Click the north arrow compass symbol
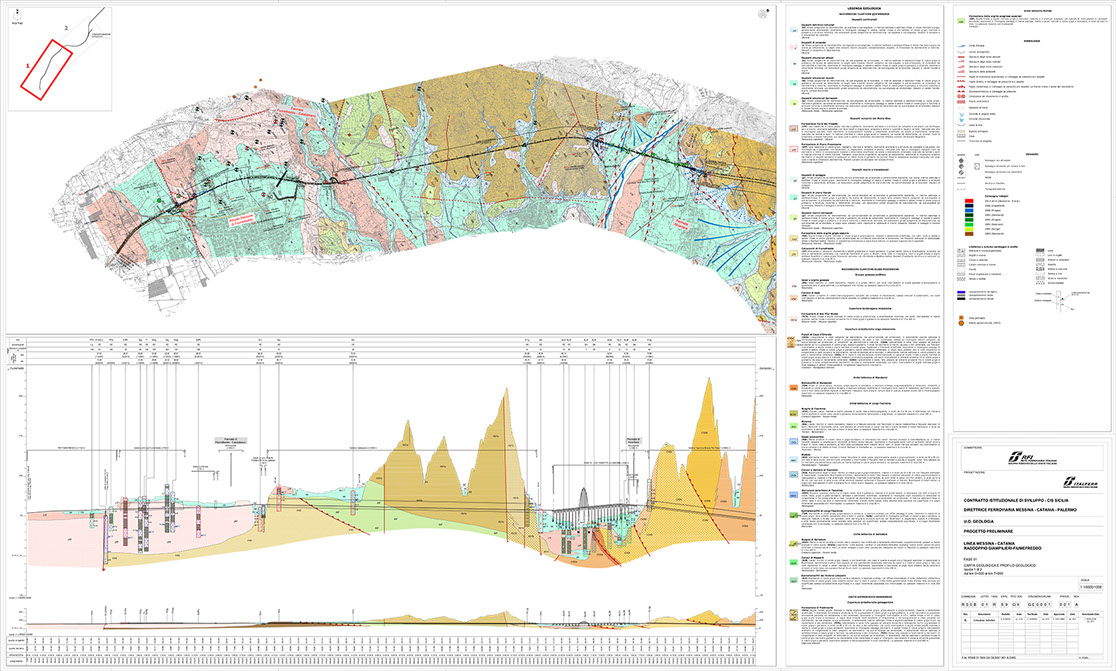This screenshot has width=1116, height=671. pyautogui.click(x=17, y=15)
